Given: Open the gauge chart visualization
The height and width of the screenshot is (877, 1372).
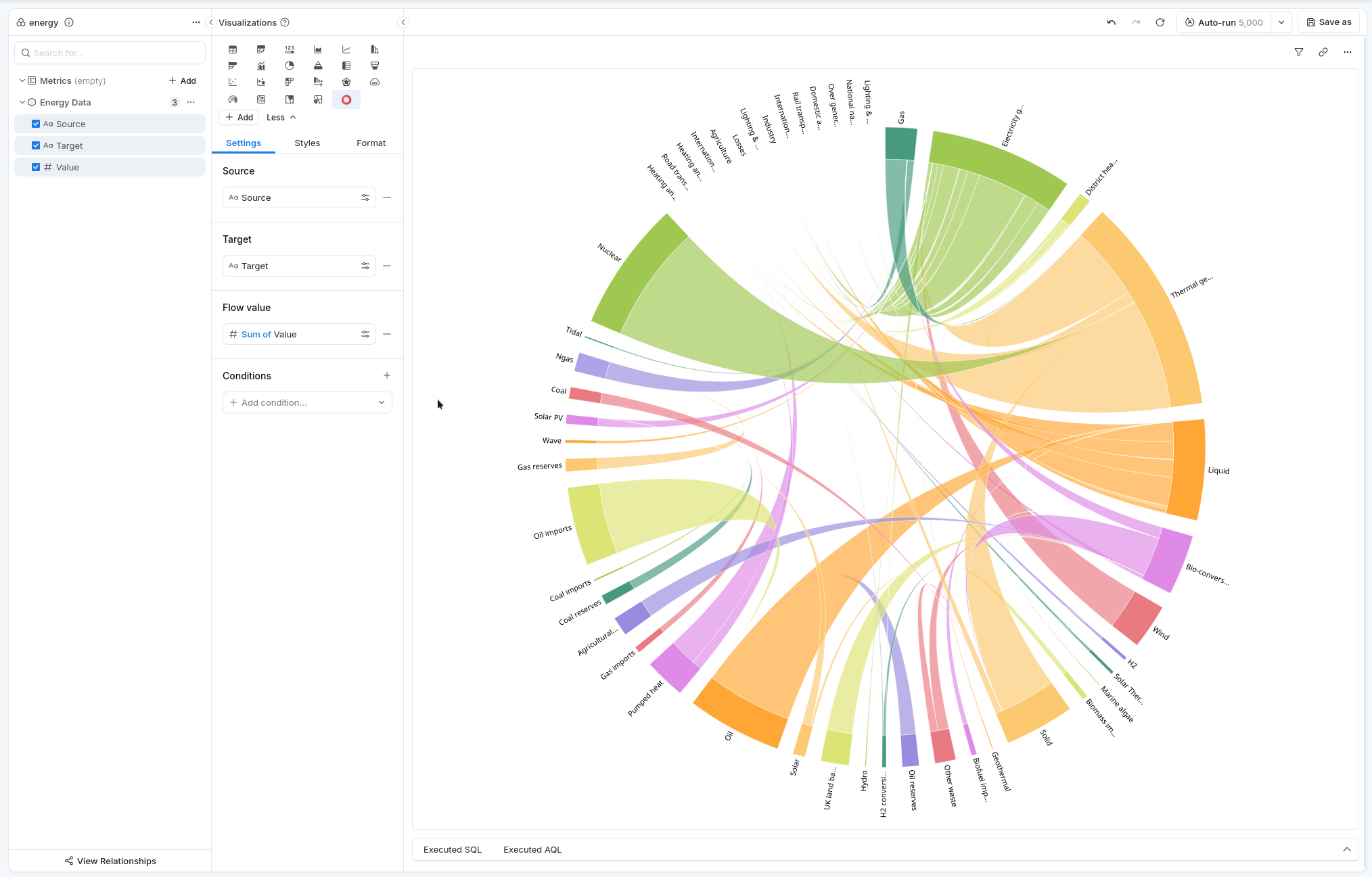Looking at the screenshot, I should click(233, 99).
